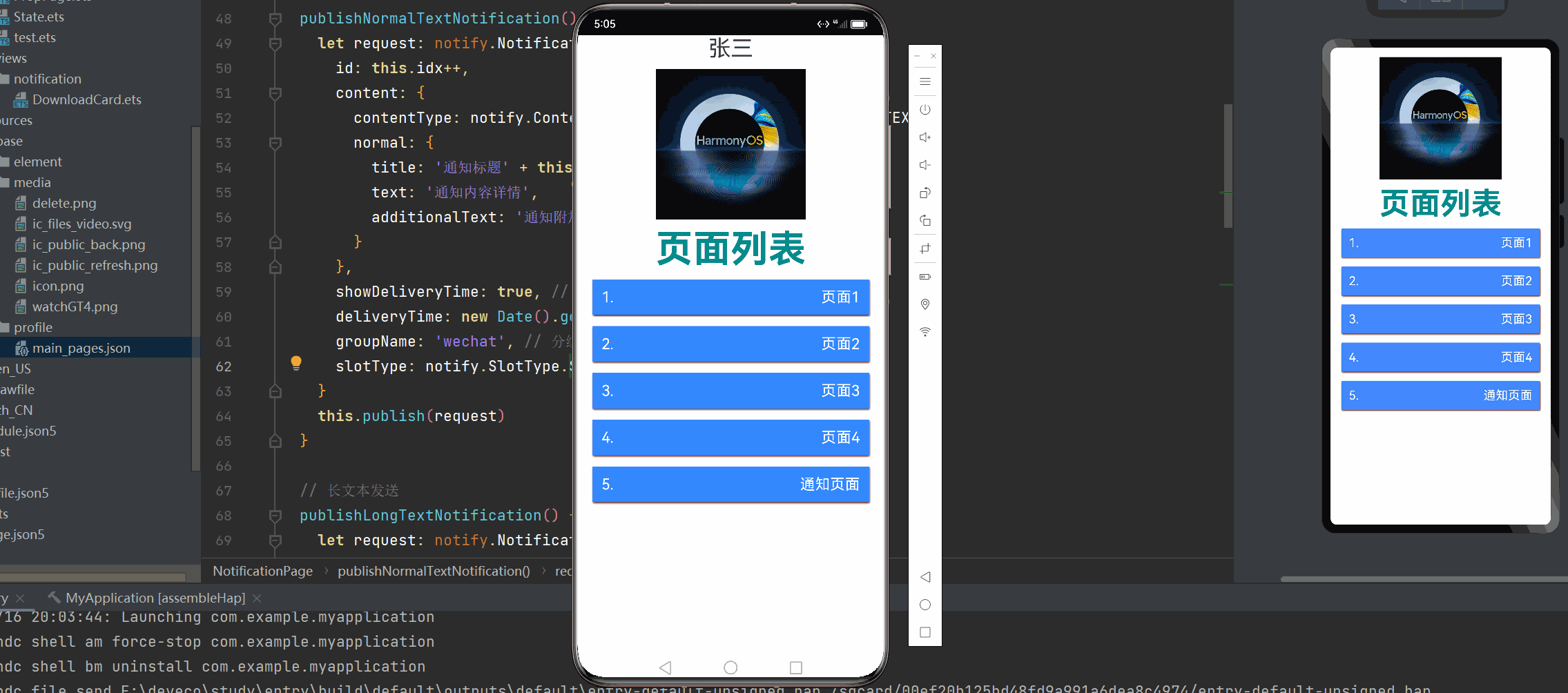Open ic_files_video.svg file
Screen dimensions: 1568x693
click(81, 224)
